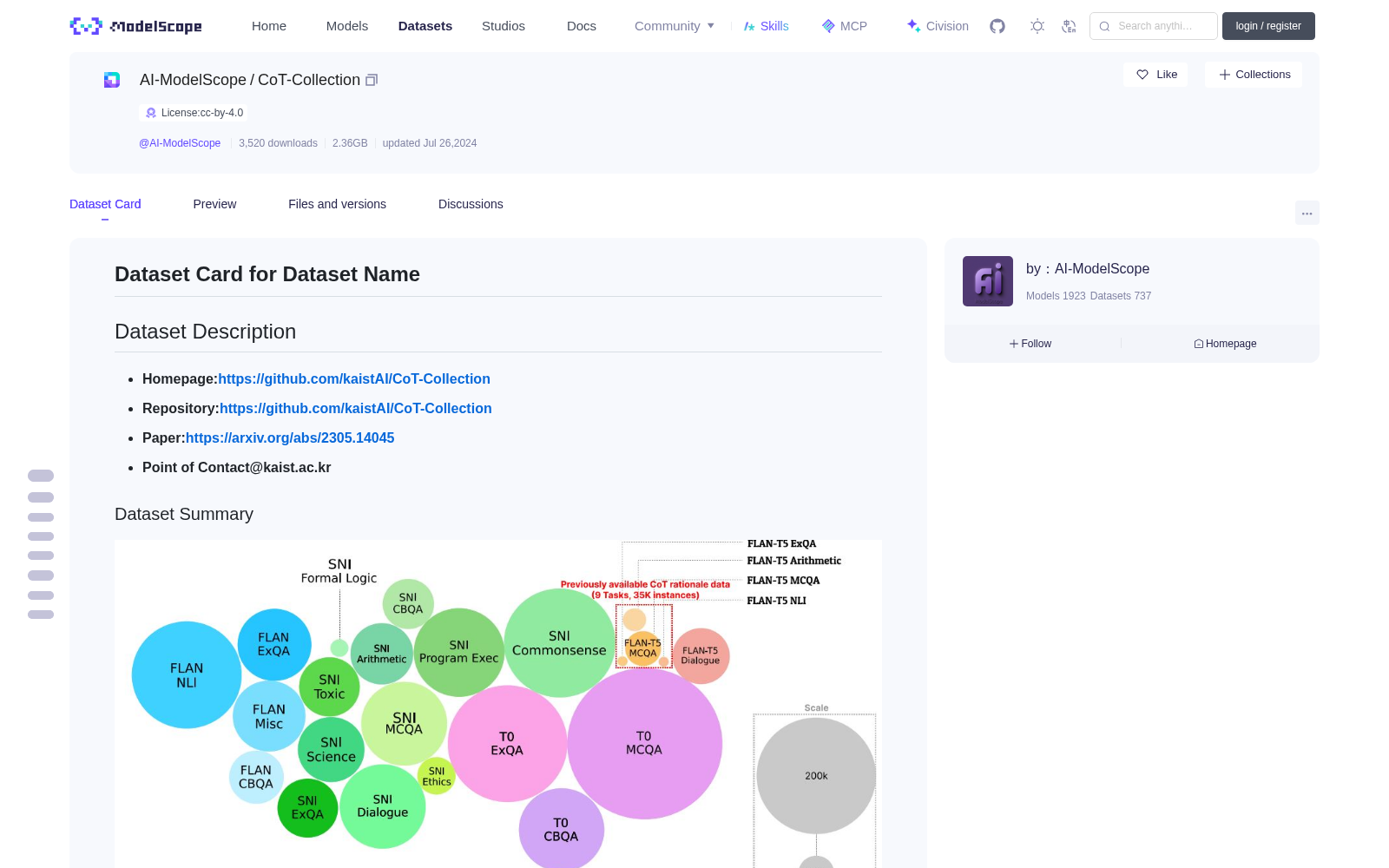Click the search magnifier icon
Screen dimensions: 1389x868
1104,26
